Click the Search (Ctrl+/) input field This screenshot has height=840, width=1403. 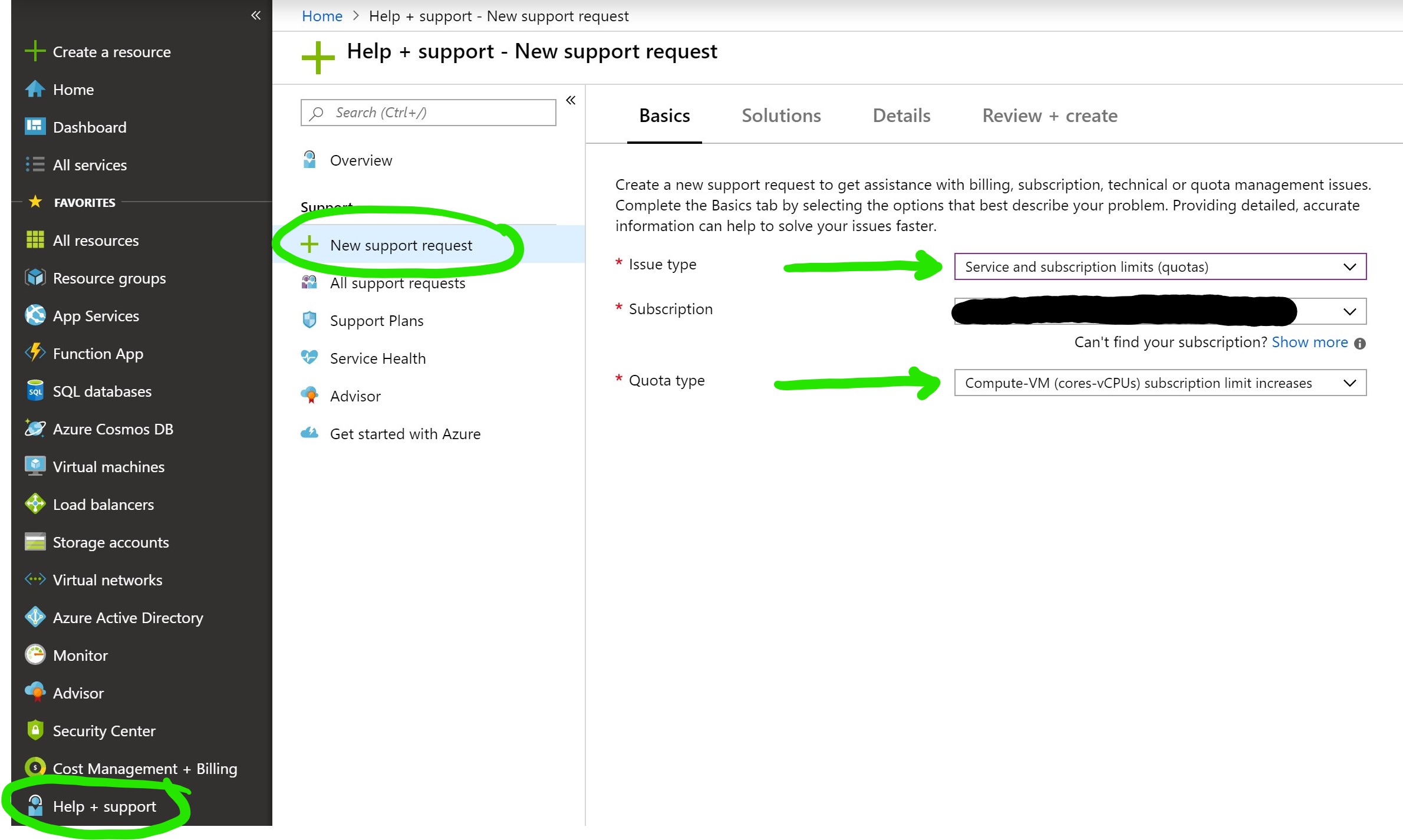tap(427, 112)
